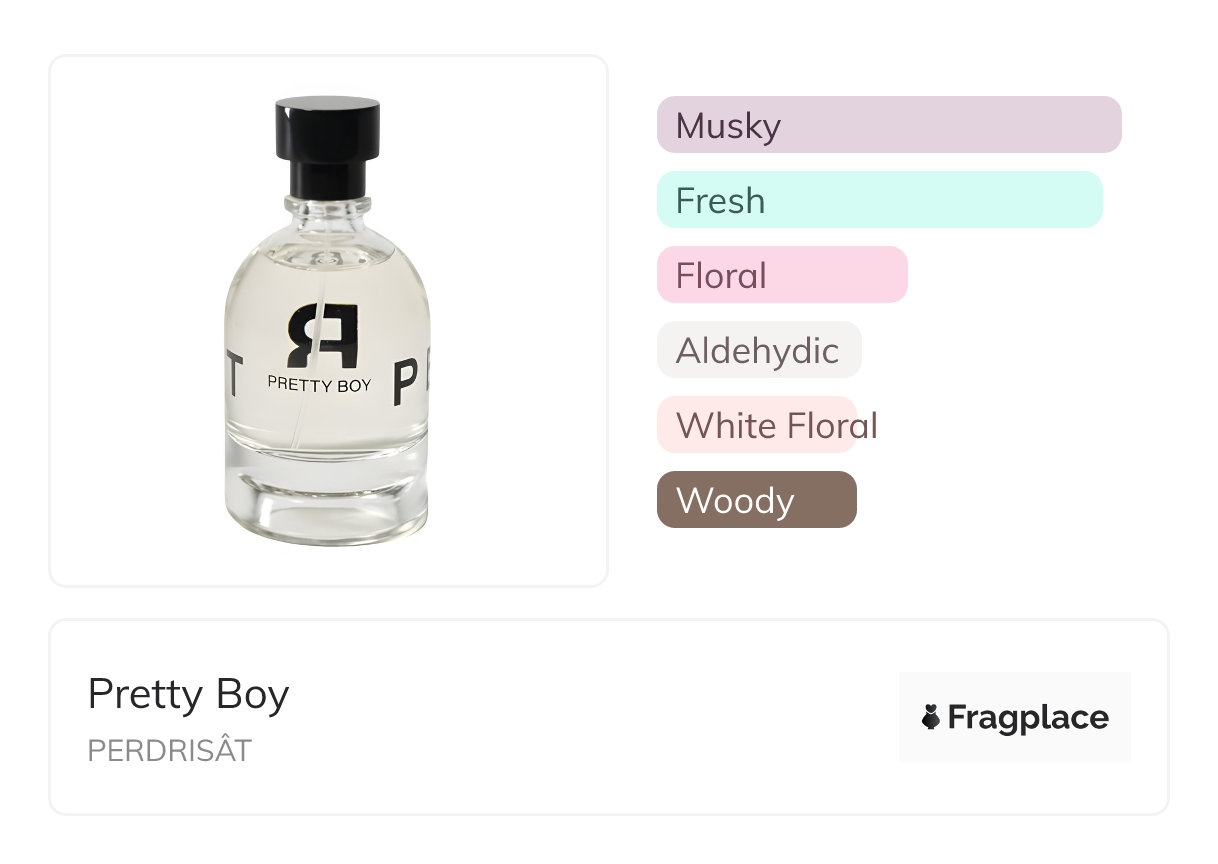
Task: Click the Fragplace perfume bottle logo icon
Action: coord(931,717)
